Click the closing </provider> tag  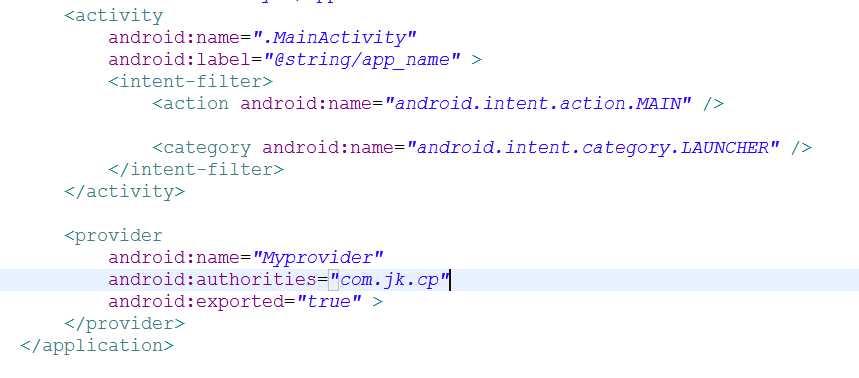coord(124,323)
